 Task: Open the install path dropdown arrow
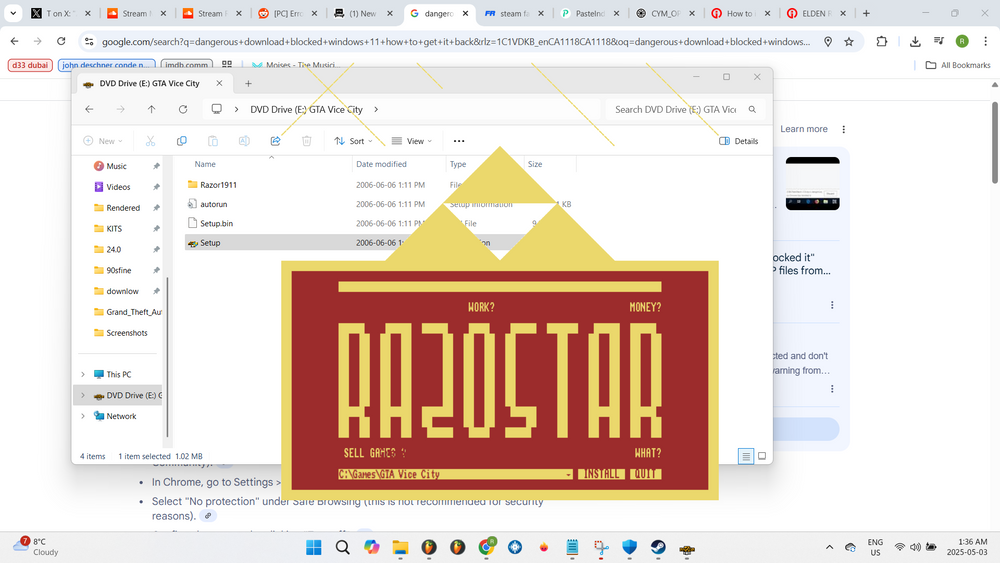568,474
